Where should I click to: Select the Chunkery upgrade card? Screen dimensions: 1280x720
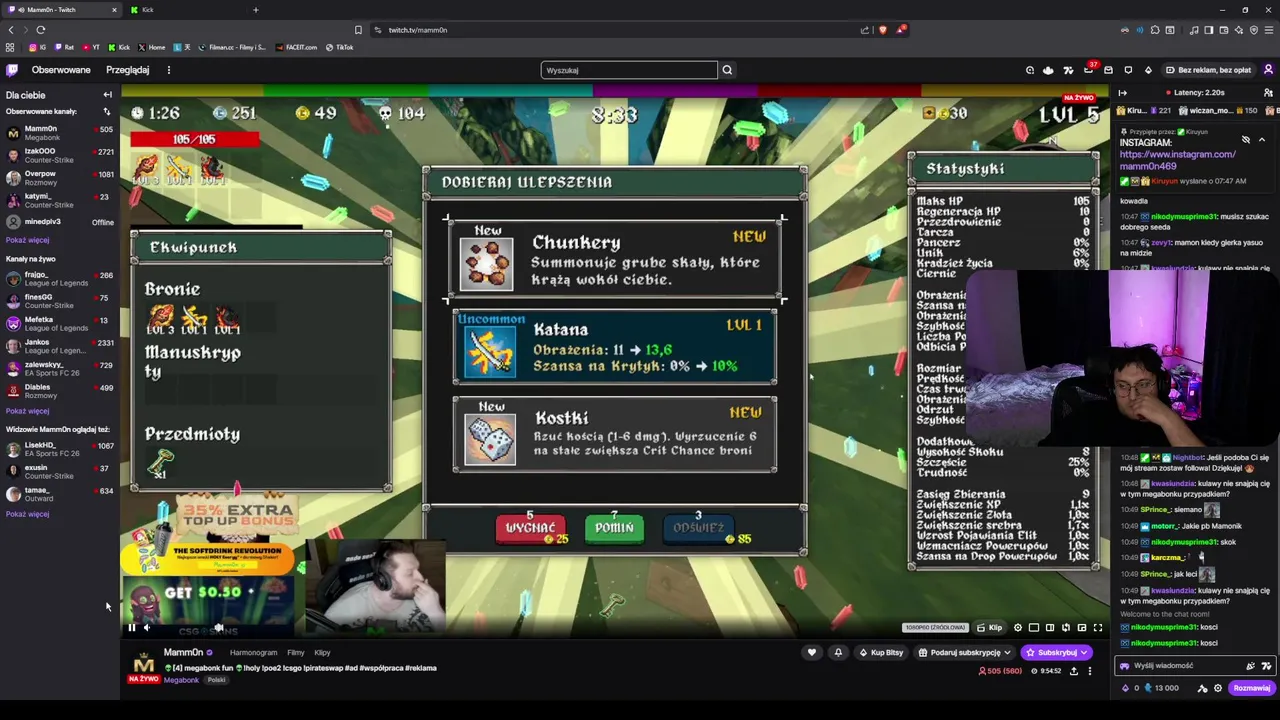[x=615, y=259]
